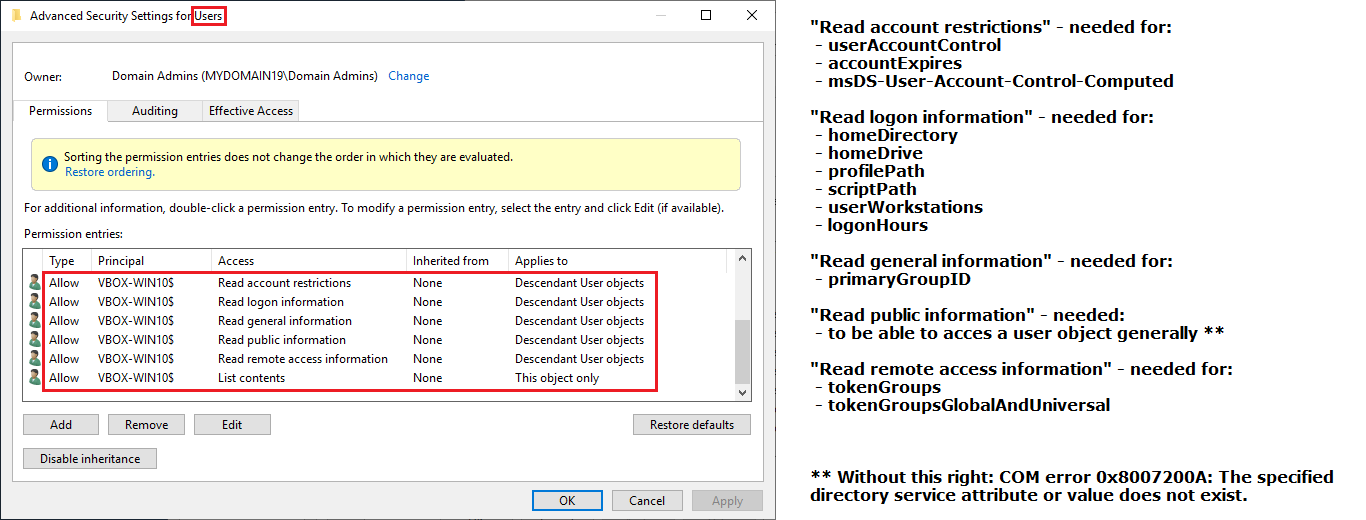1366x520 pixels.
Task: Click the Edit button
Action: point(232,425)
